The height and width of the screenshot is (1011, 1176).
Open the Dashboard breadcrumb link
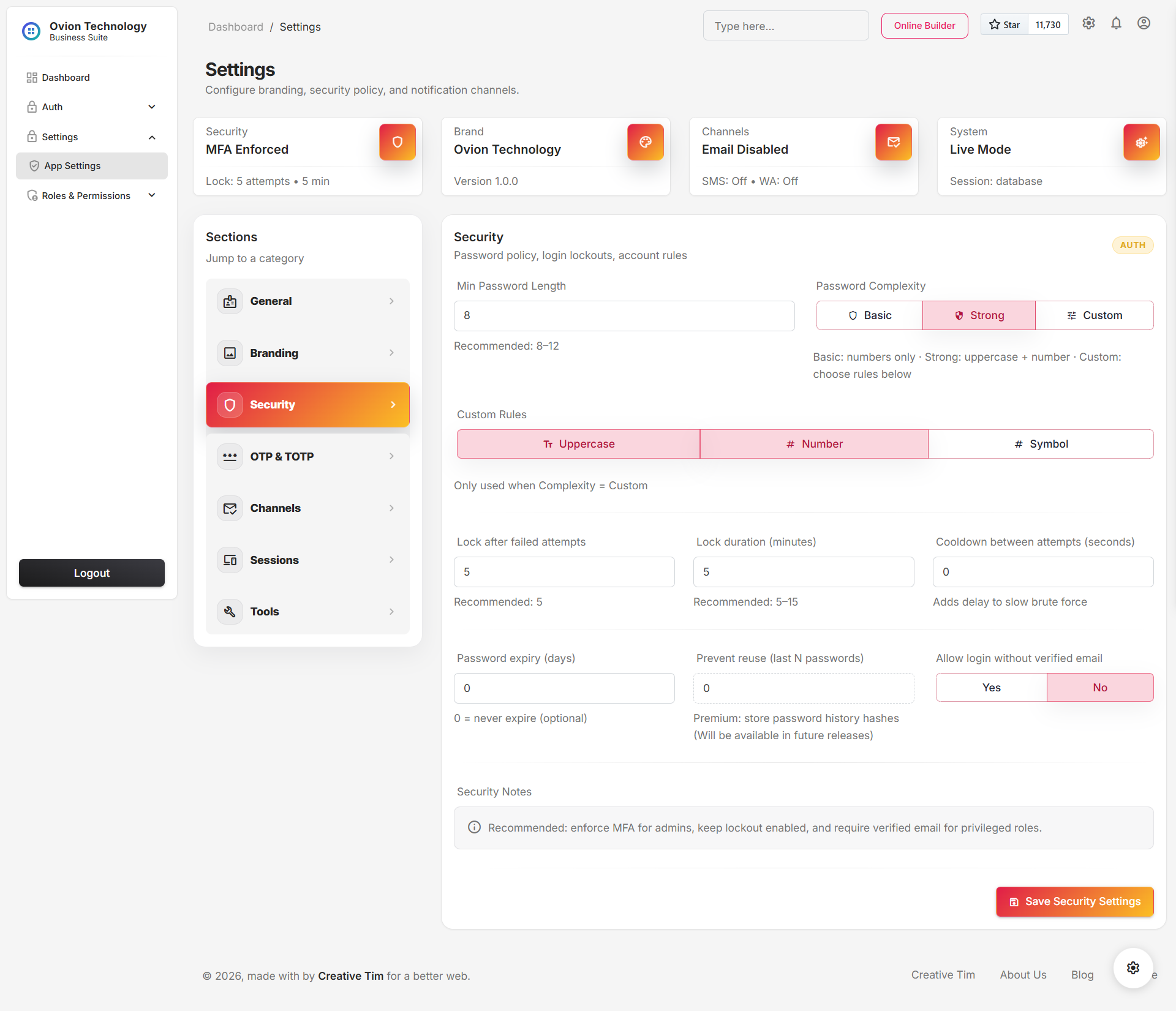point(235,26)
